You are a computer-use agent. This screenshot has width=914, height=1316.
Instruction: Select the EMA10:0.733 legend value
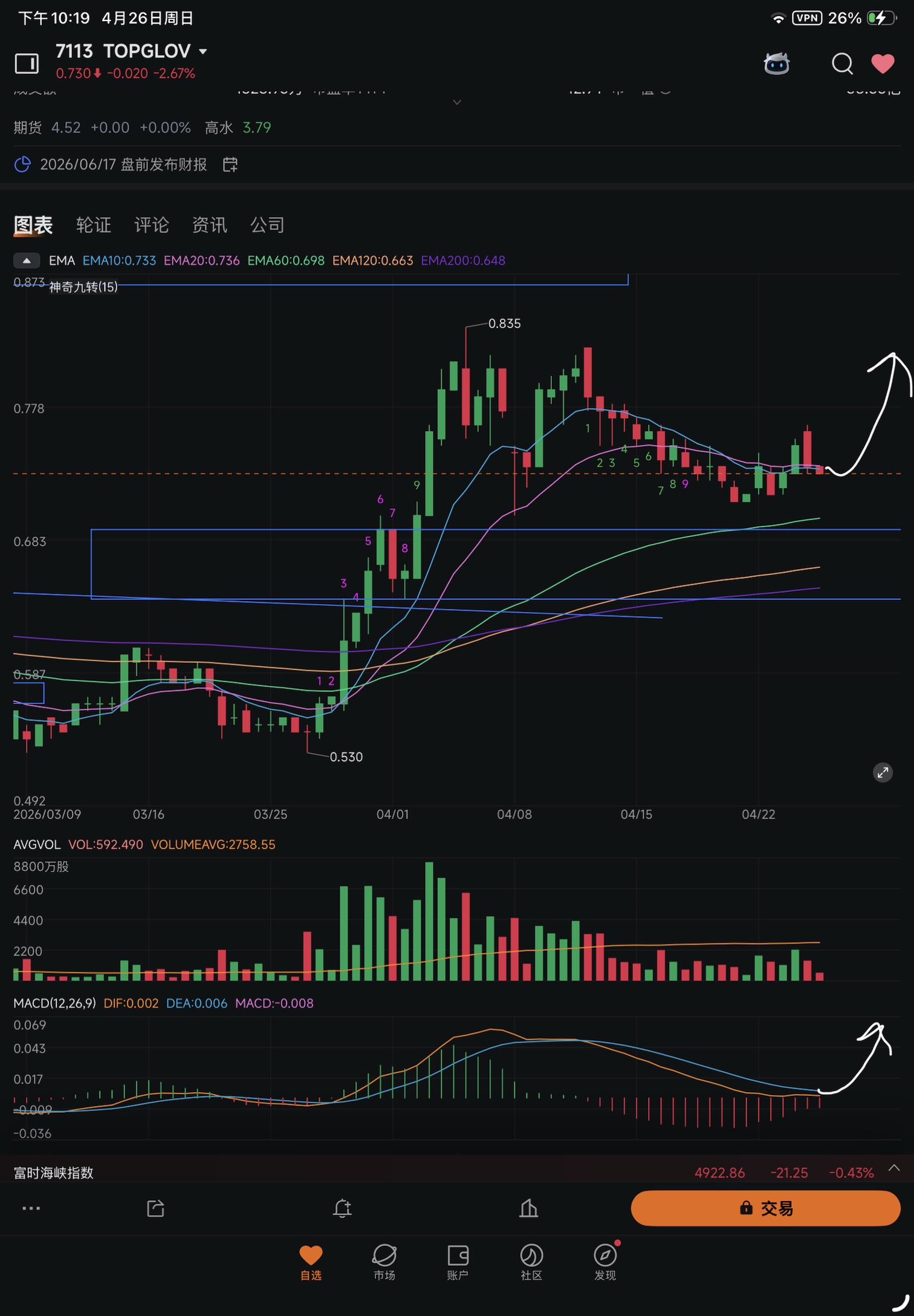click(x=119, y=261)
